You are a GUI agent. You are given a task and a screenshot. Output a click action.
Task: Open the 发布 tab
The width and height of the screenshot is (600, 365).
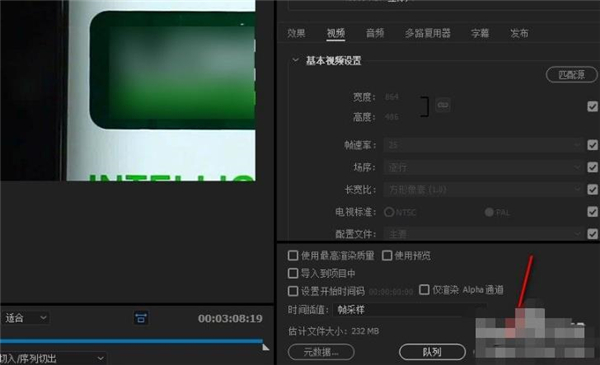[519, 33]
